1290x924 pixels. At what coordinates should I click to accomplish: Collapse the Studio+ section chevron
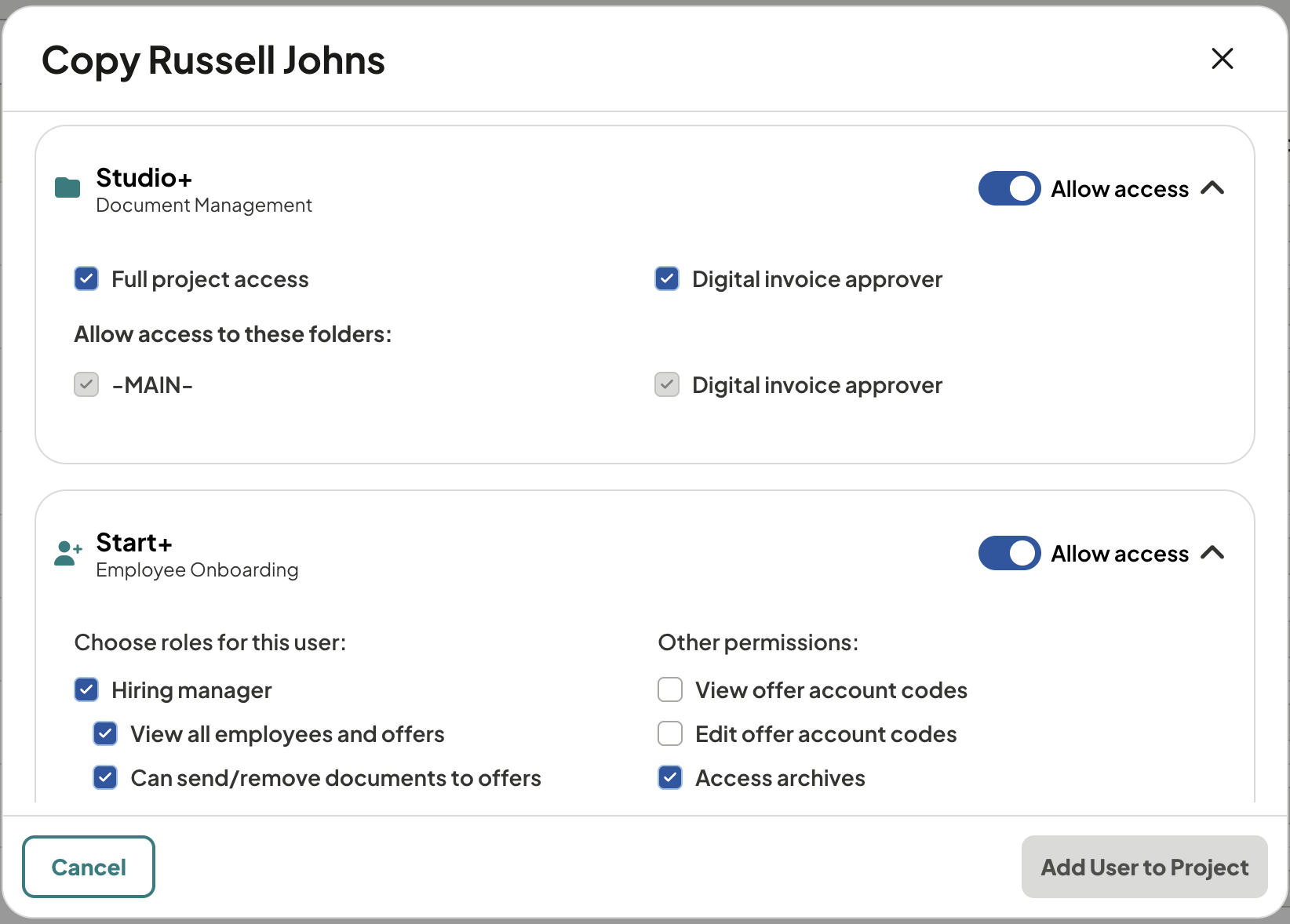click(x=1212, y=188)
